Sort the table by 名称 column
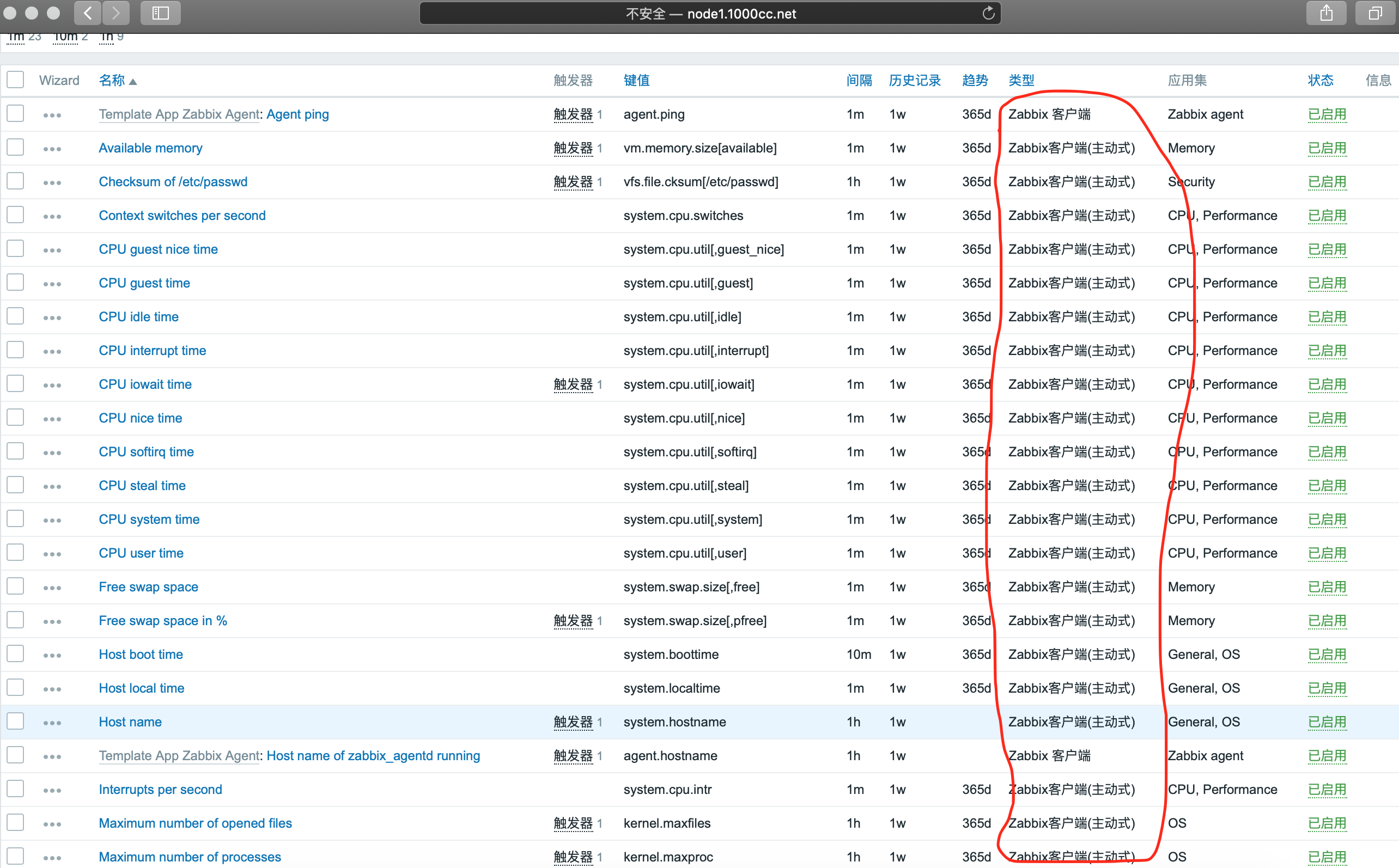The width and height of the screenshot is (1399, 868). click(x=112, y=81)
